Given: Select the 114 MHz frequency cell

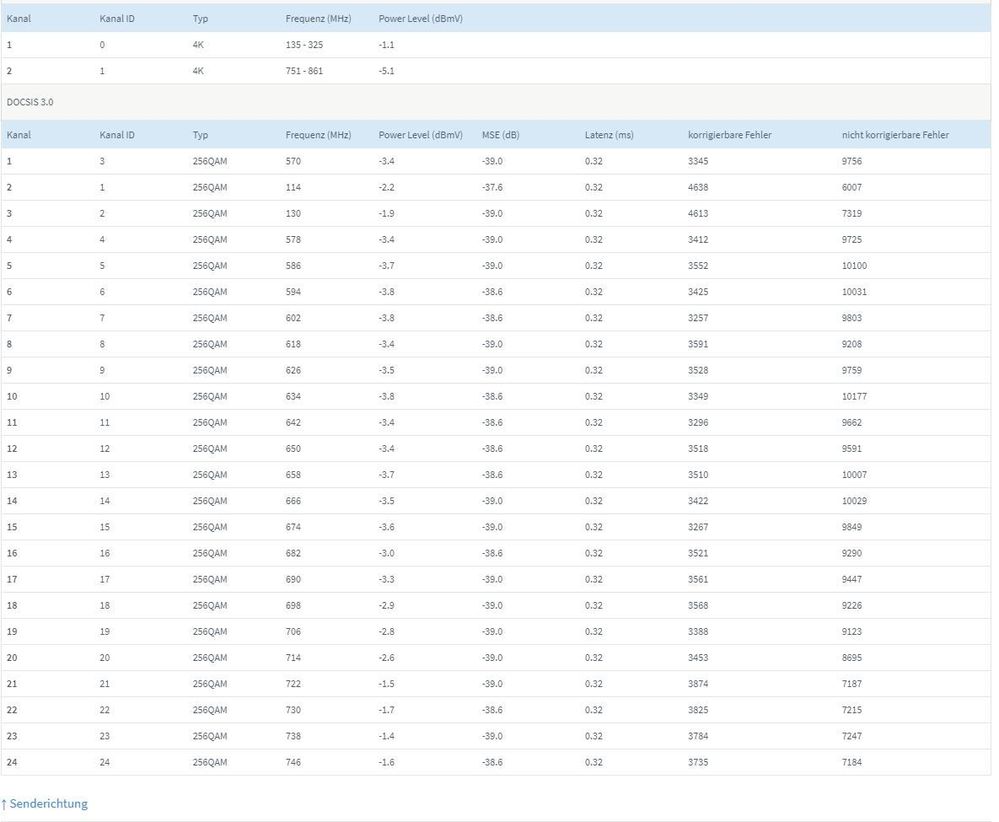Looking at the screenshot, I should tap(293, 187).
